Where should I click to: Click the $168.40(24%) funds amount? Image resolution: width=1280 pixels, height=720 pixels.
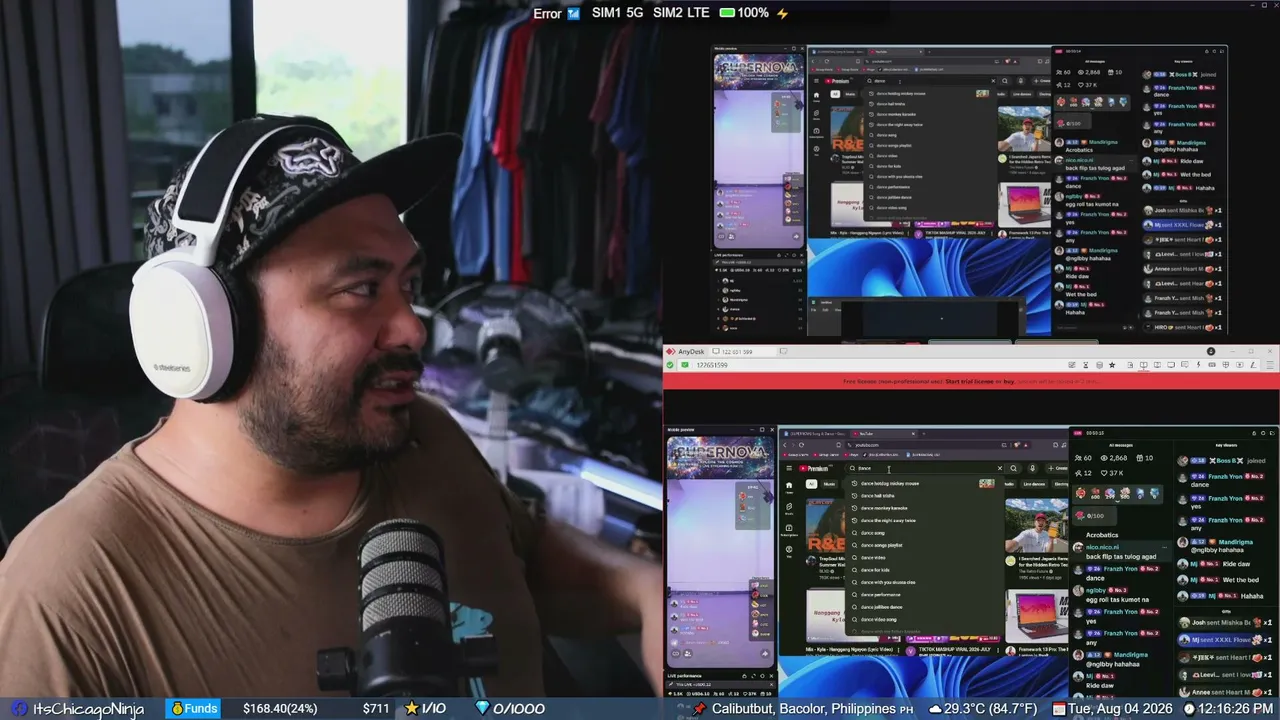[x=280, y=709]
